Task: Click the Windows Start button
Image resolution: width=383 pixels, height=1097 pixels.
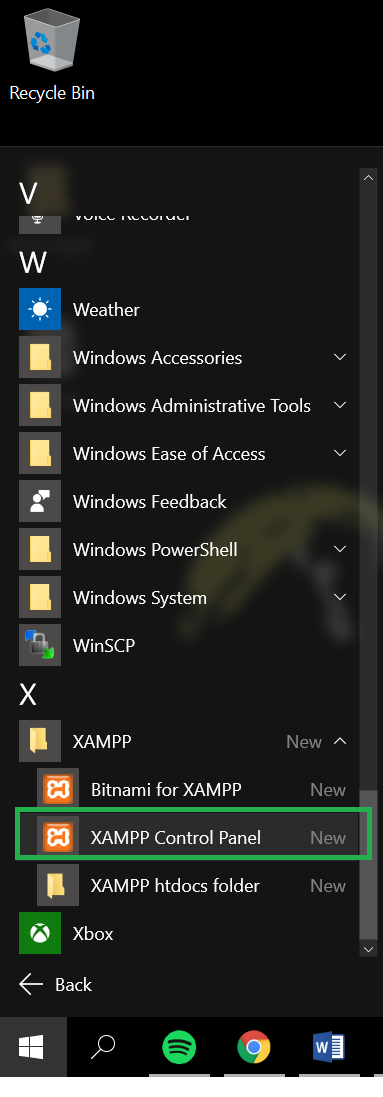Action: point(32,1047)
